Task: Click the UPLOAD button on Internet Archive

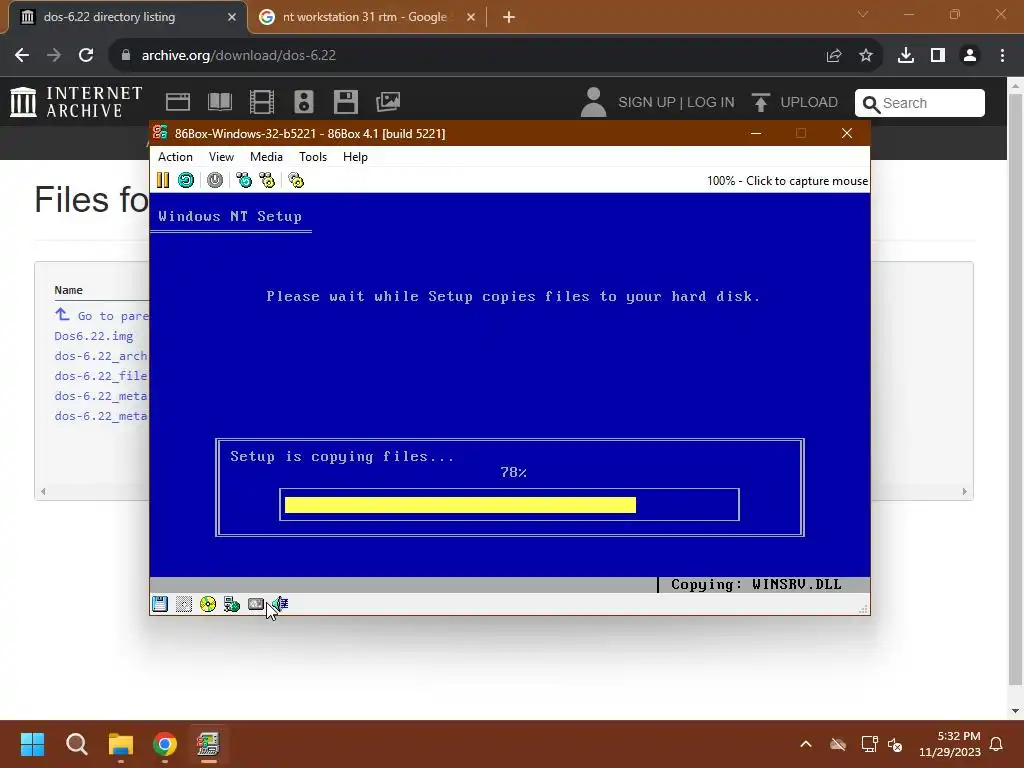Action: (795, 103)
